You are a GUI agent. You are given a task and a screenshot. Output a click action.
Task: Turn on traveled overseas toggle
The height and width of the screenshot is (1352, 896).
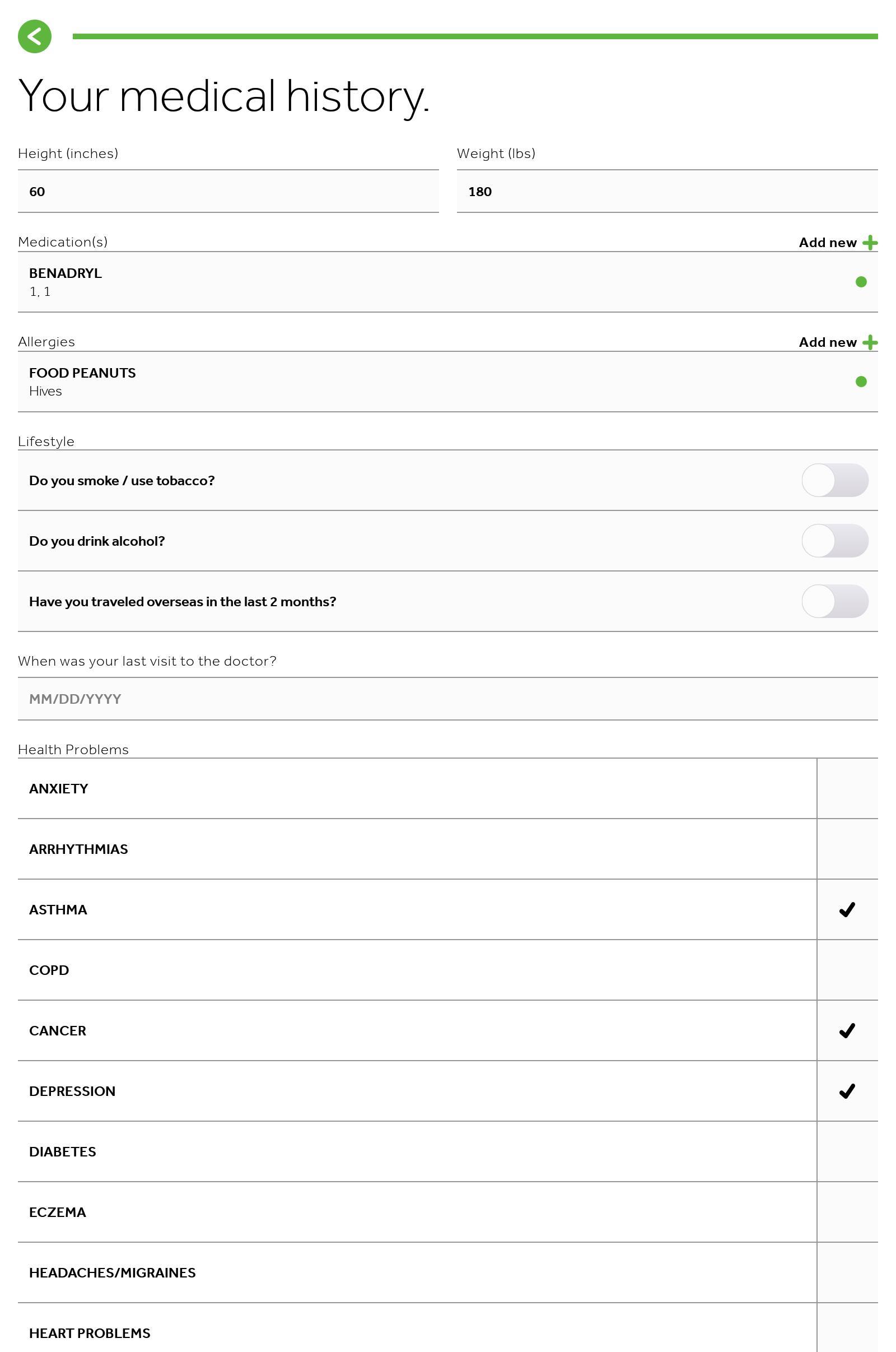pyautogui.click(x=834, y=601)
